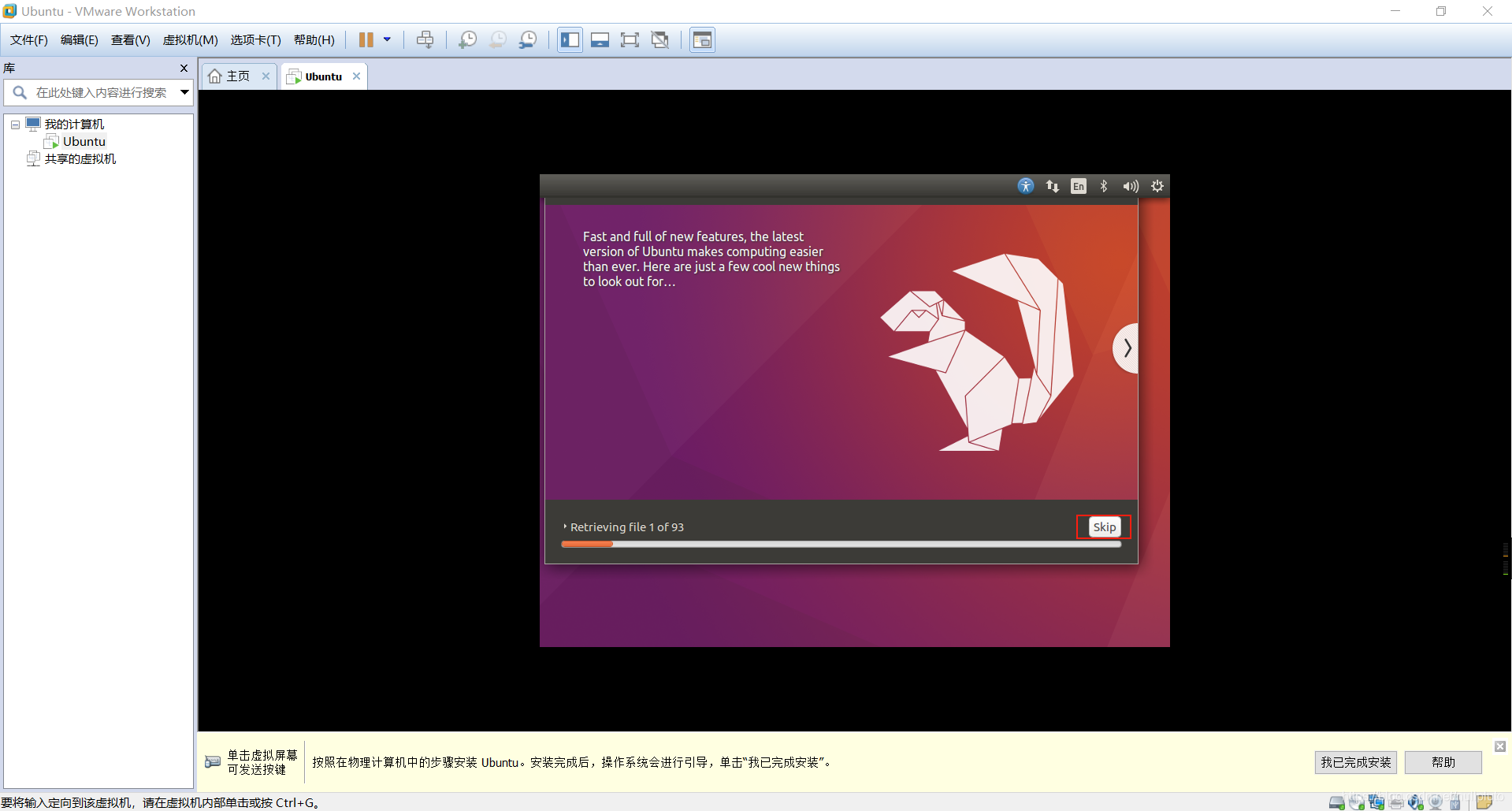Open the Ubuntu network indicator
The image size is (1512, 811).
pyautogui.click(x=1053, y=186)
